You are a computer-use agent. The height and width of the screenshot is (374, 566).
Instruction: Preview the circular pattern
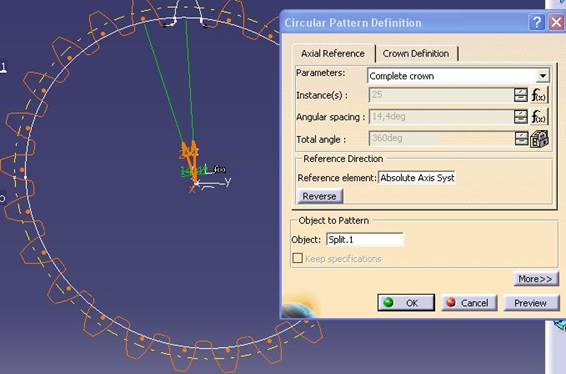(x=531, y=303)
